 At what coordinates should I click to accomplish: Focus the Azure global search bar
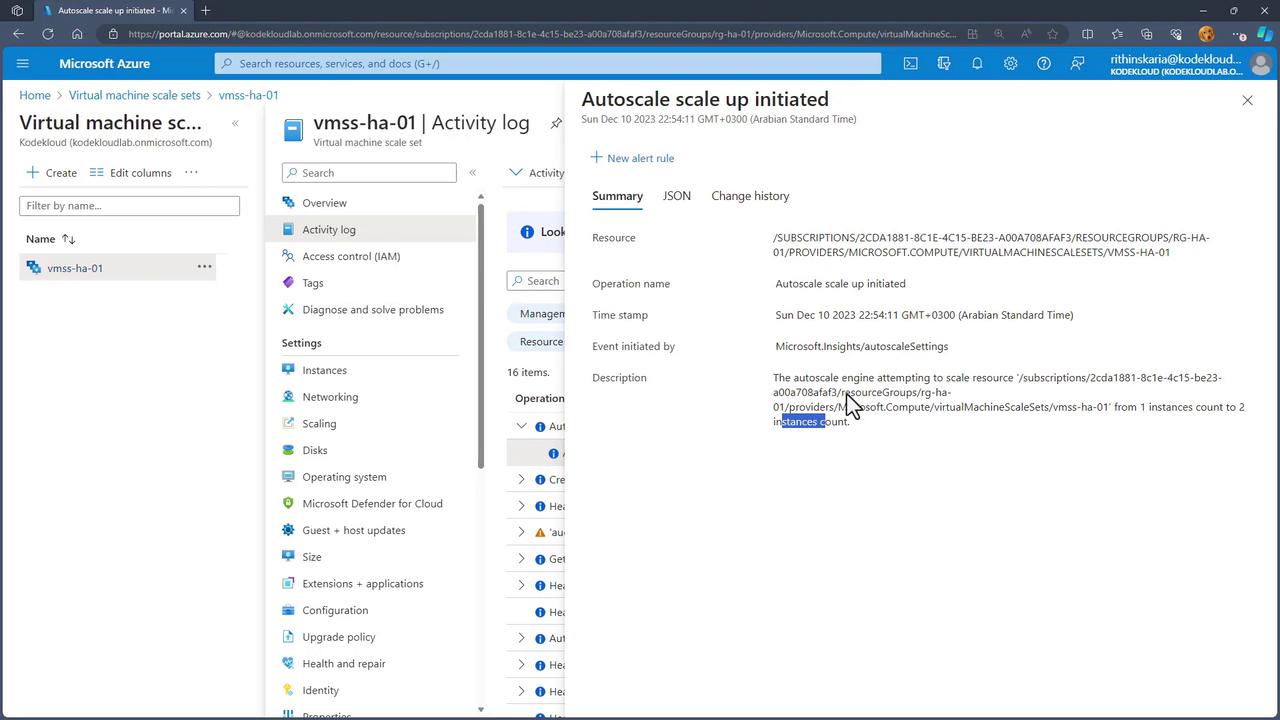(x=548, y=63)
